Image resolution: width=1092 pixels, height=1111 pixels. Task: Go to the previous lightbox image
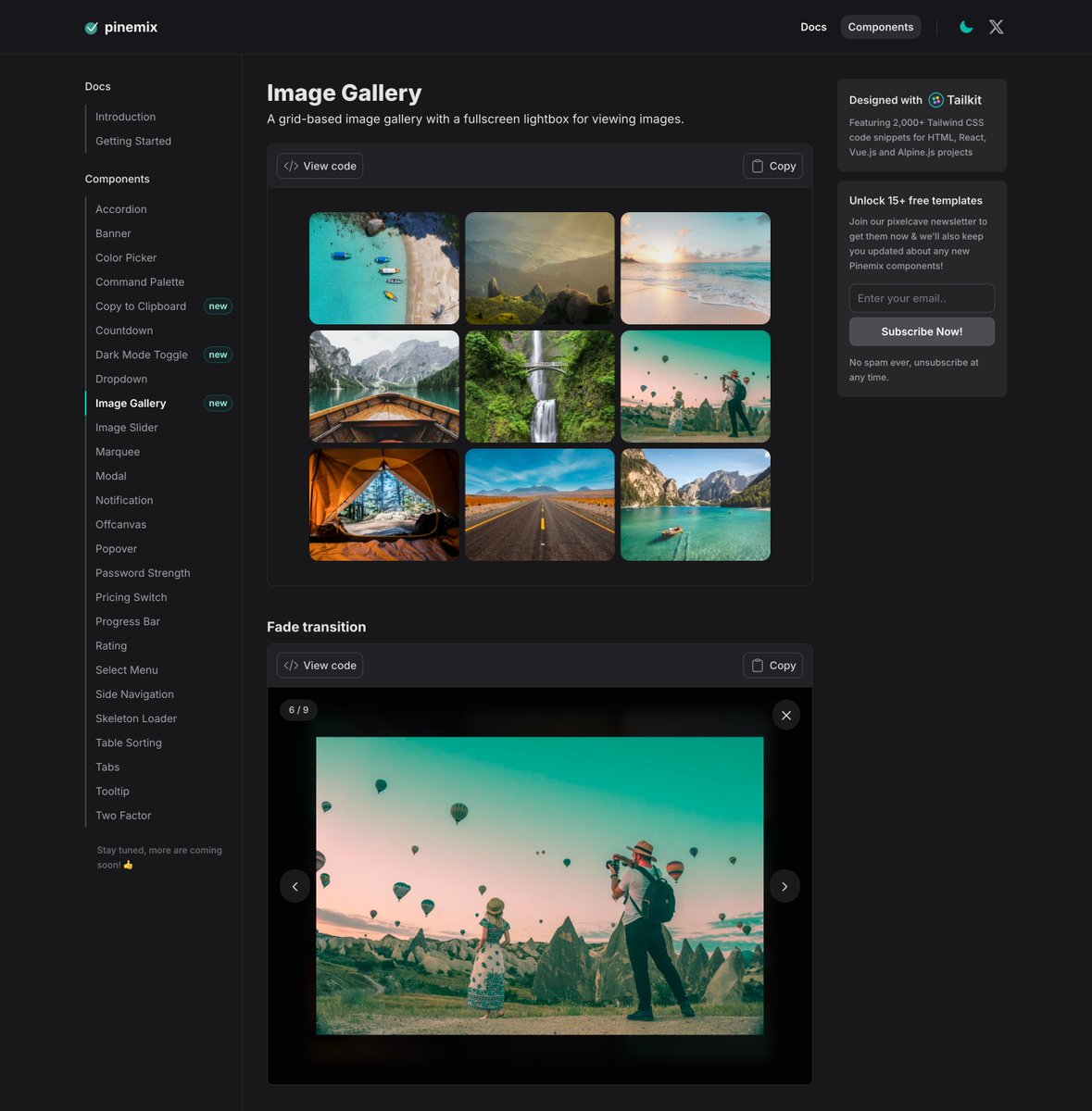(295, 886)
